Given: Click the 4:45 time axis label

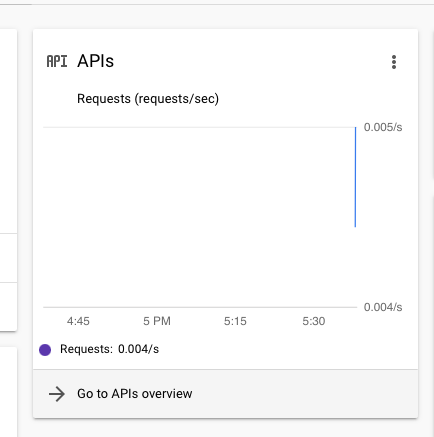Looking at the screenshot, I should click(x=78, y=321).
